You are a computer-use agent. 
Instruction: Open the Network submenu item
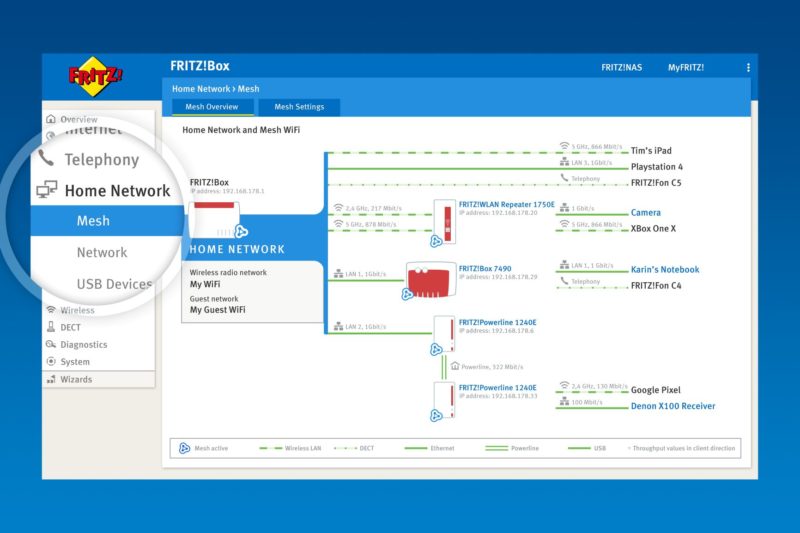coord(102,253)
